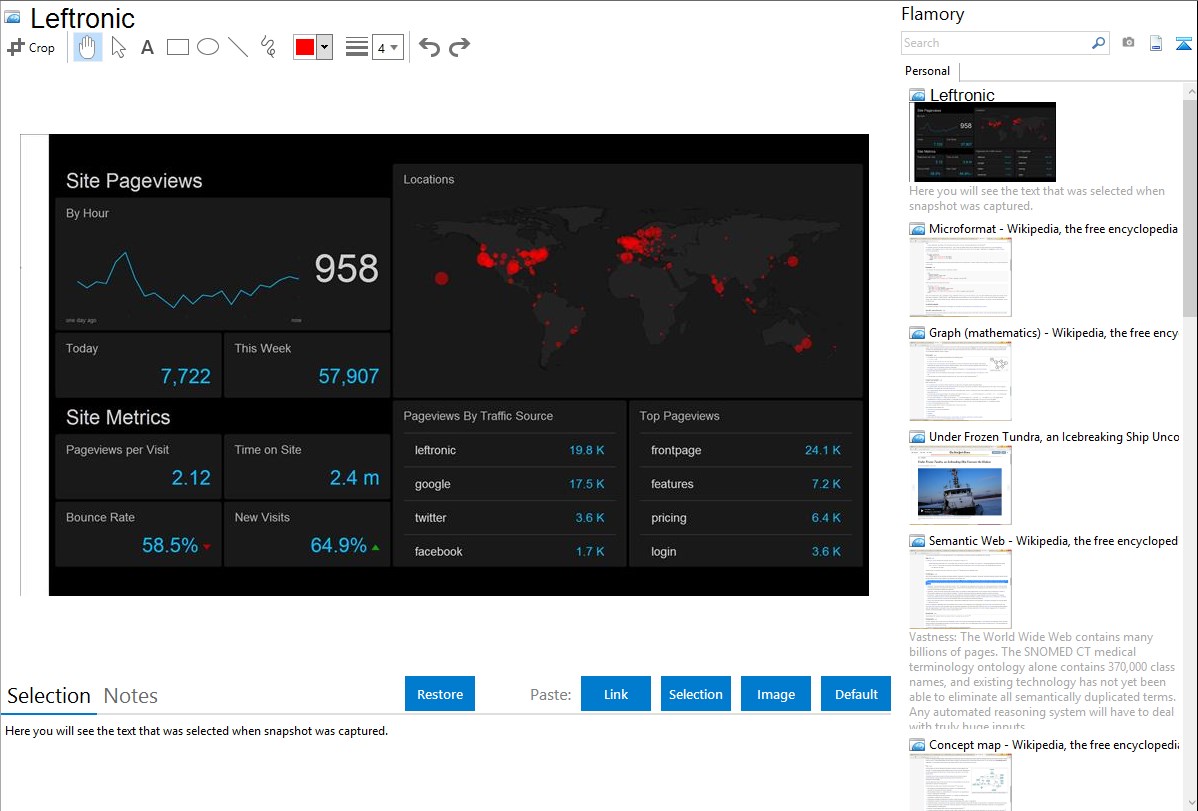1198x811 pixels.
Task: Click the leftronic traffic source row
Action: (510, 450)
